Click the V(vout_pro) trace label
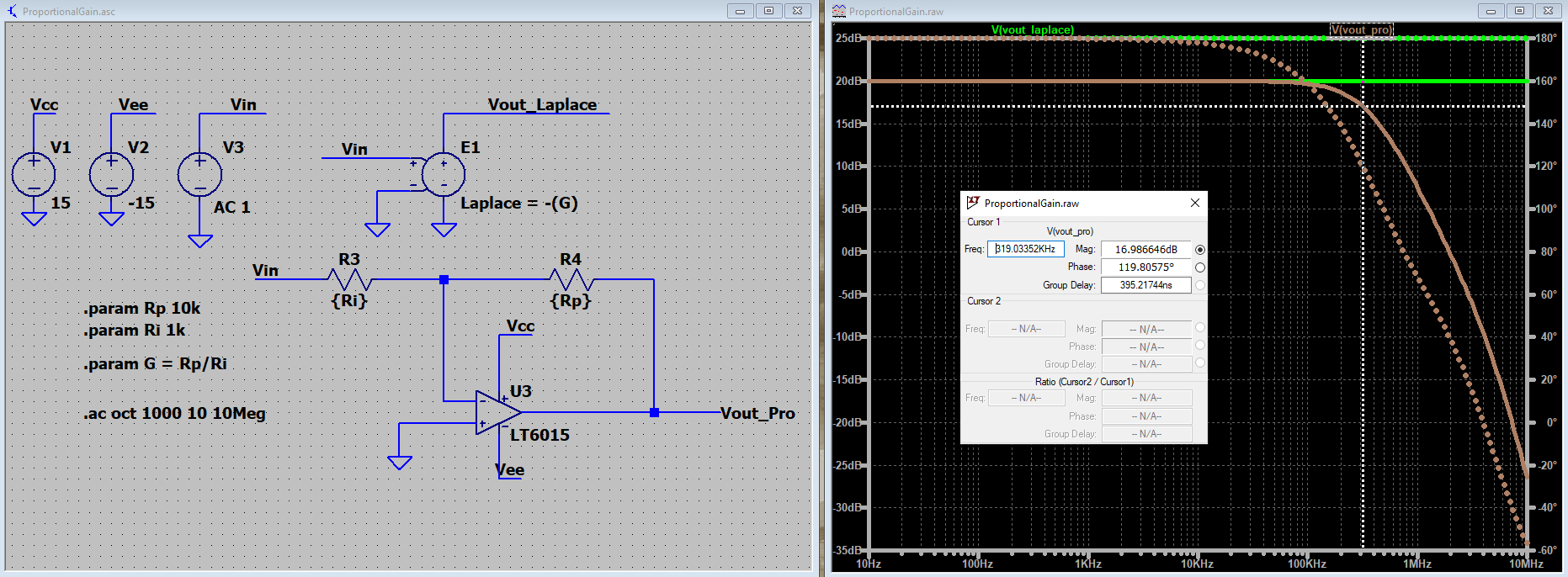 (x=1361, y=29)
